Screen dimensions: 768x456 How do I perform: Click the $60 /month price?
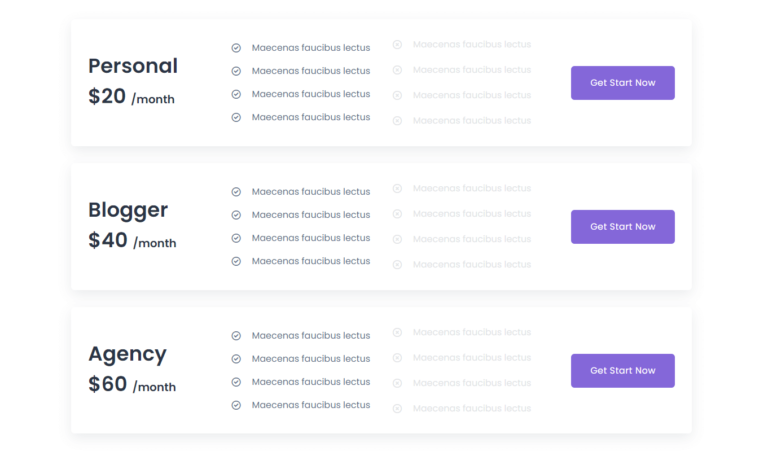pos(132,385)
